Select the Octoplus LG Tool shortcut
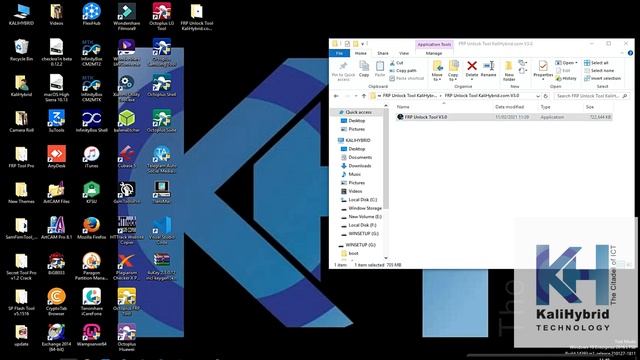Screen dimensions: 640x360 [x=162, y=17]
